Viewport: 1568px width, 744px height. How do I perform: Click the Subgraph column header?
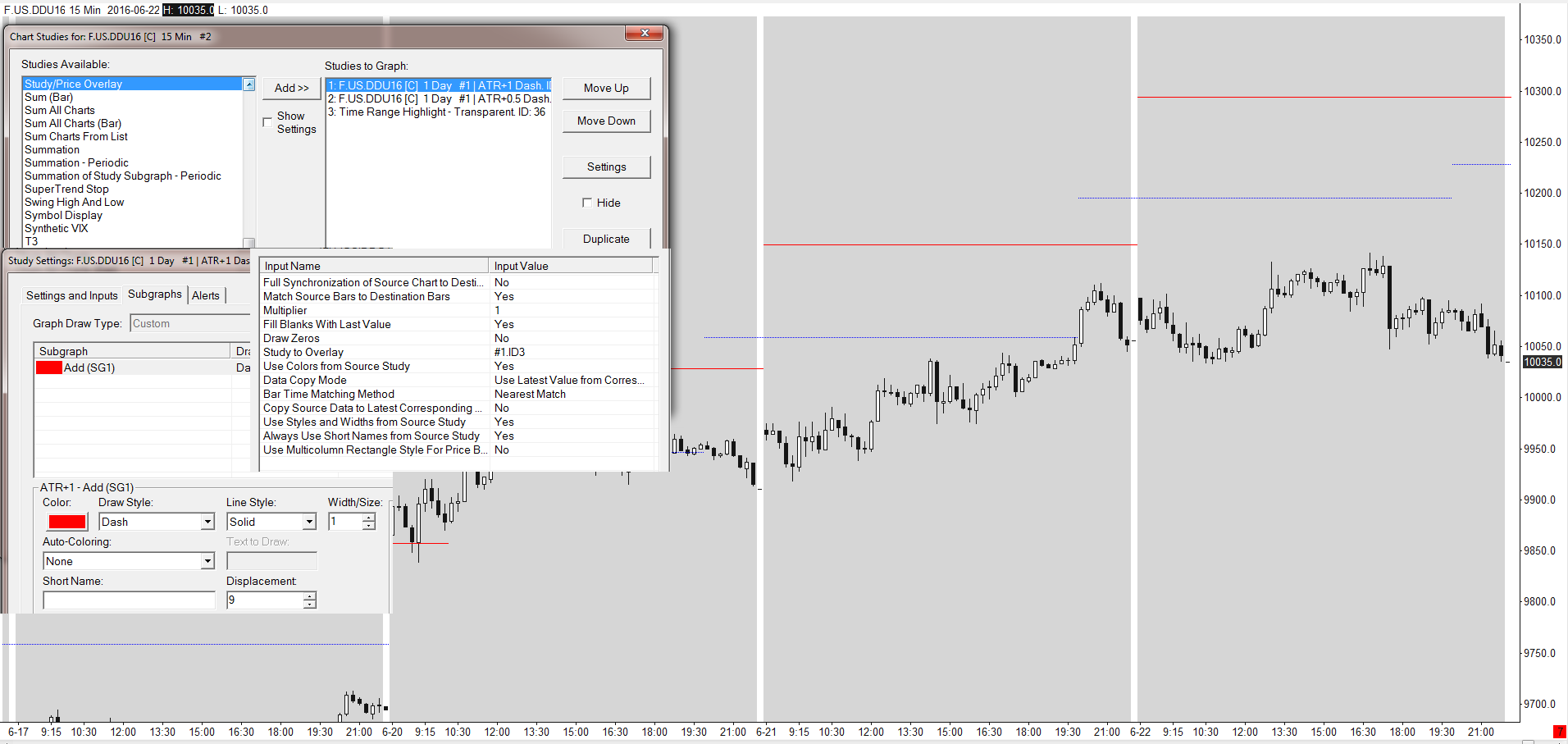[x=133, y=351]
